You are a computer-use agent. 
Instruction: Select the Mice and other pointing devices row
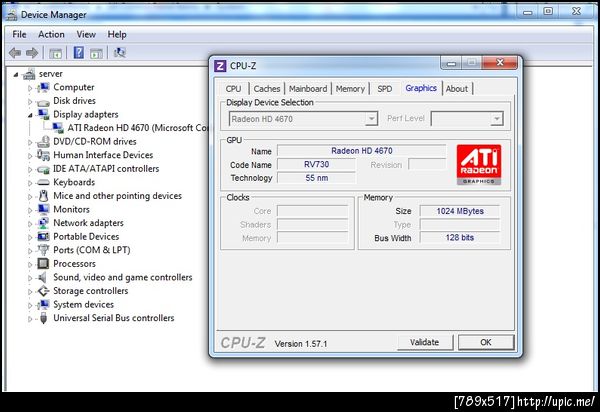coord(117,196)
